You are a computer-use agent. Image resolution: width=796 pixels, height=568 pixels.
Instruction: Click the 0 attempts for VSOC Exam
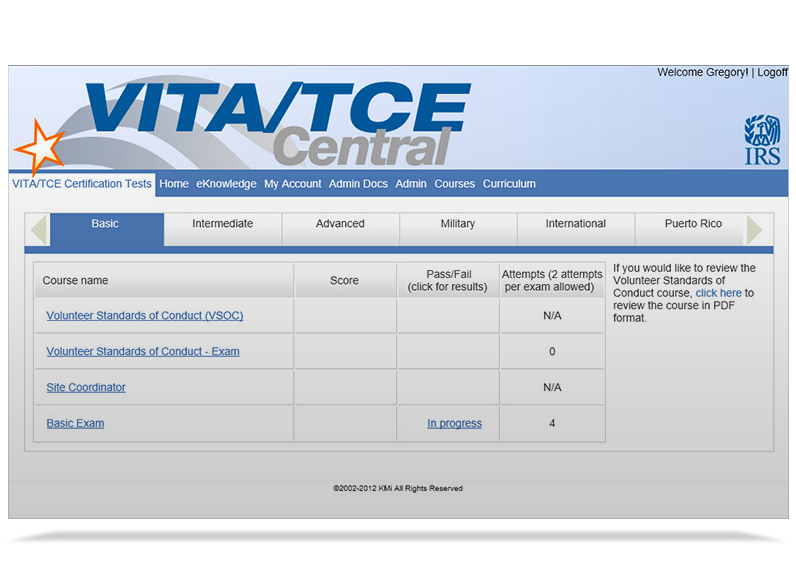coord(552,352)
